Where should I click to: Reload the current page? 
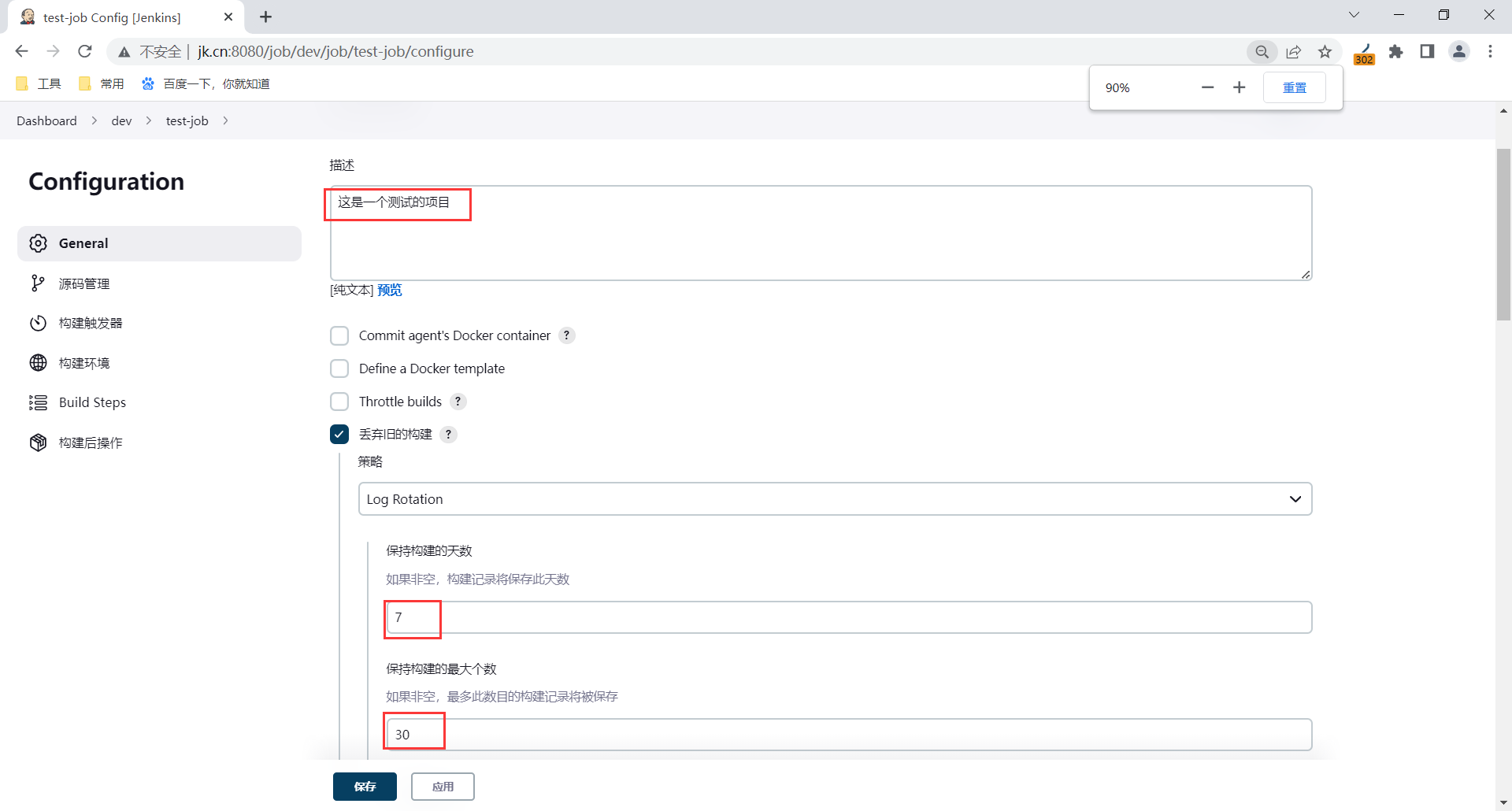[85, 52]
